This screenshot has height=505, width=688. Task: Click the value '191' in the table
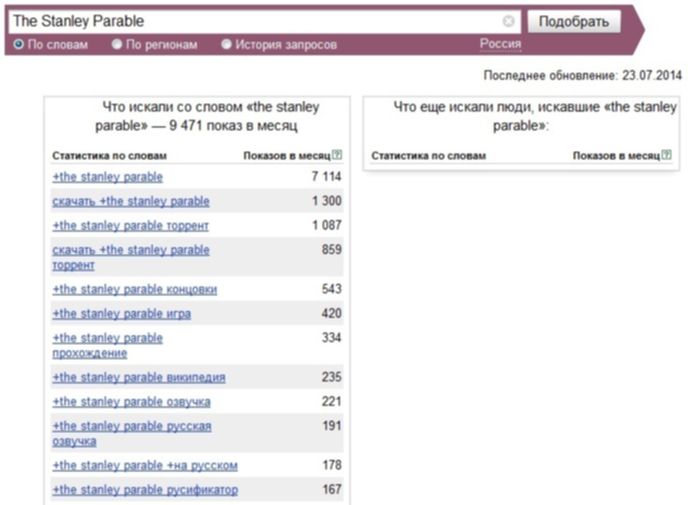point(332,426)
